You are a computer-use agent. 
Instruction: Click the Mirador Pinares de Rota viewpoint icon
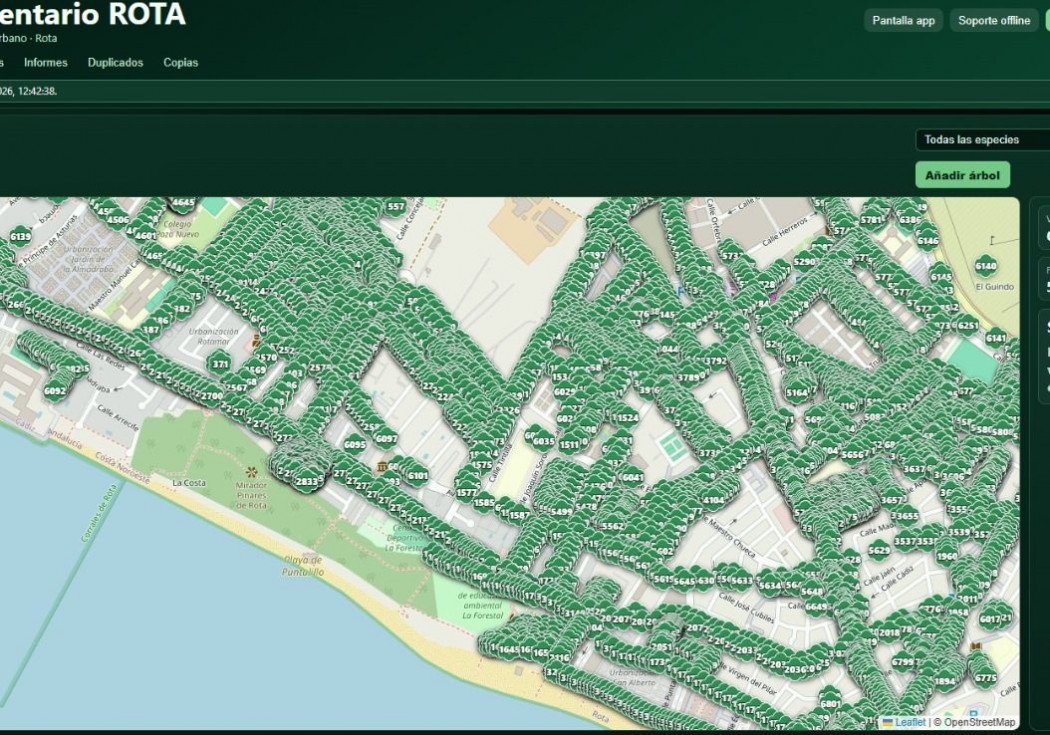(x=252, y=472)
